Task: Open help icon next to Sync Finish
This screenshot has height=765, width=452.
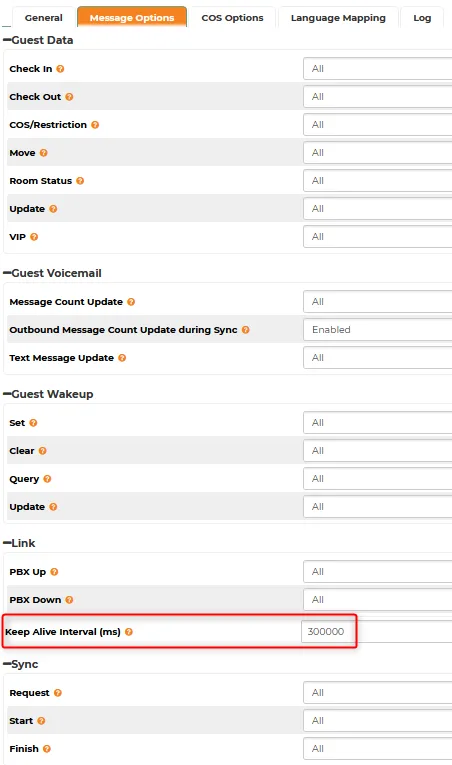Action: pos(47,749)
